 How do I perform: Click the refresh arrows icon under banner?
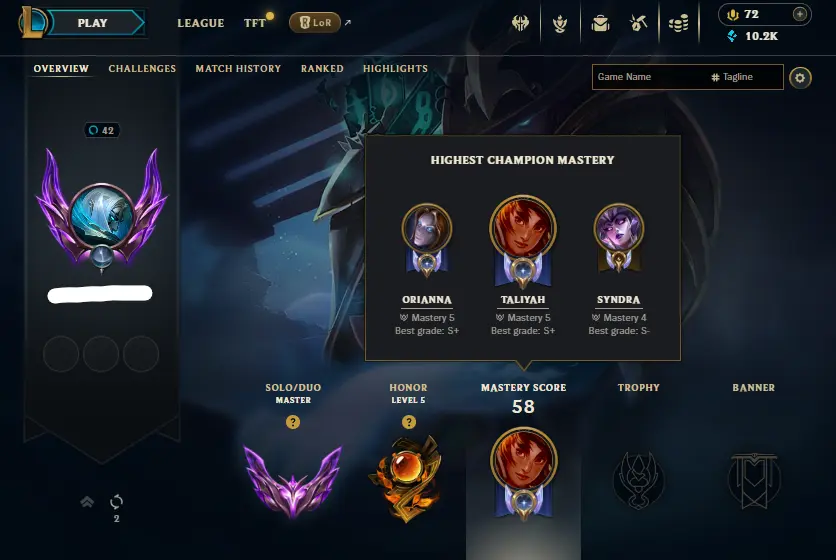coord(116,502)
